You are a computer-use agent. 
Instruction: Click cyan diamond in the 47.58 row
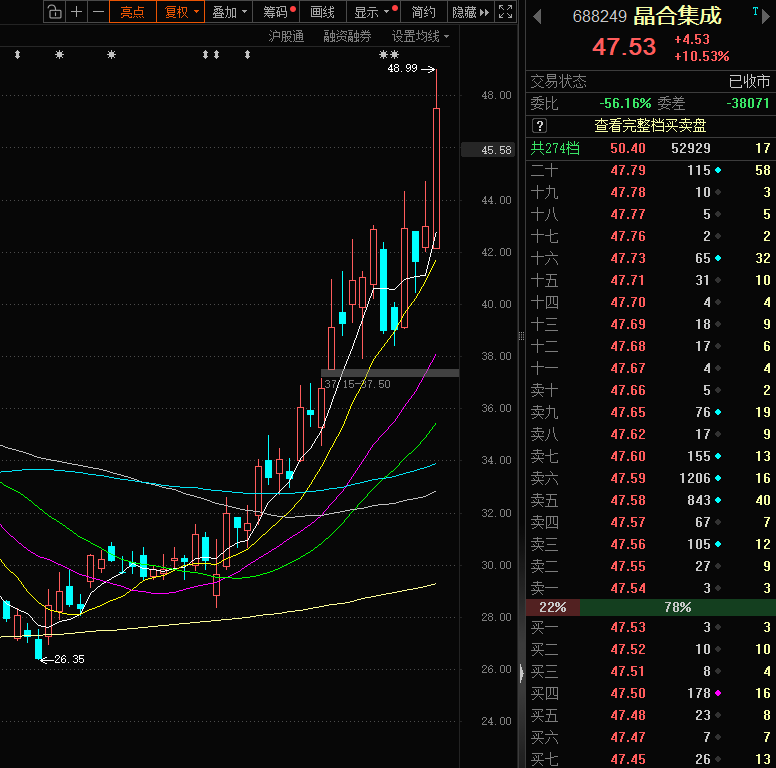point(718,500)
